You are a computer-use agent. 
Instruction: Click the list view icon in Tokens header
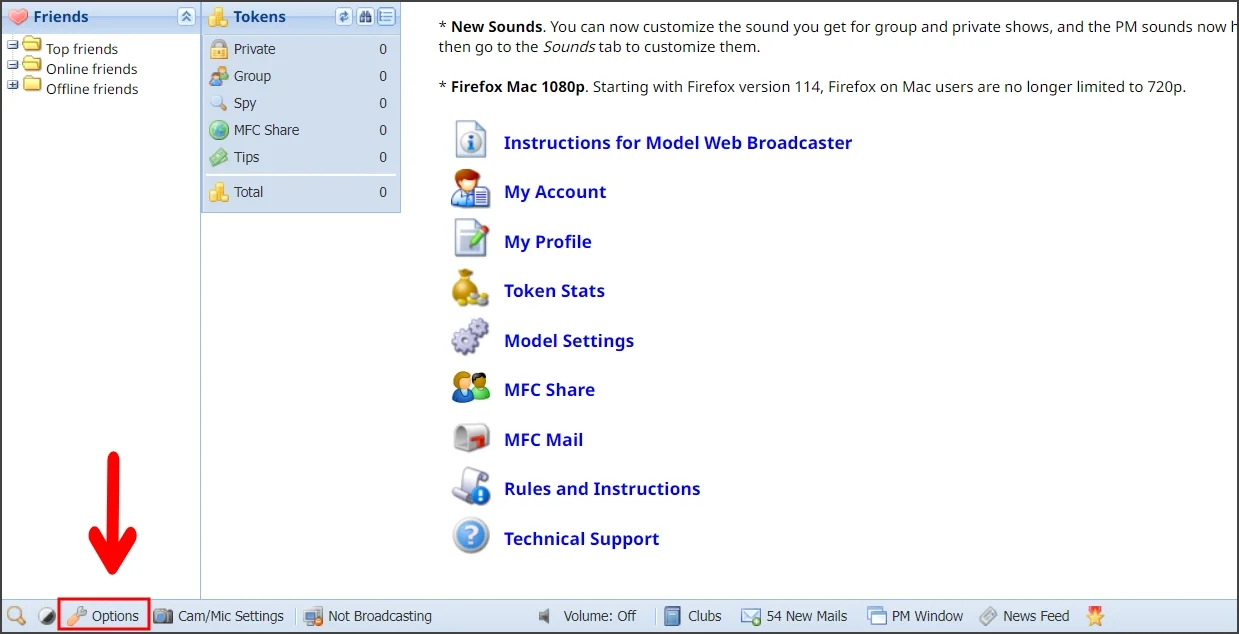point(386,16)
